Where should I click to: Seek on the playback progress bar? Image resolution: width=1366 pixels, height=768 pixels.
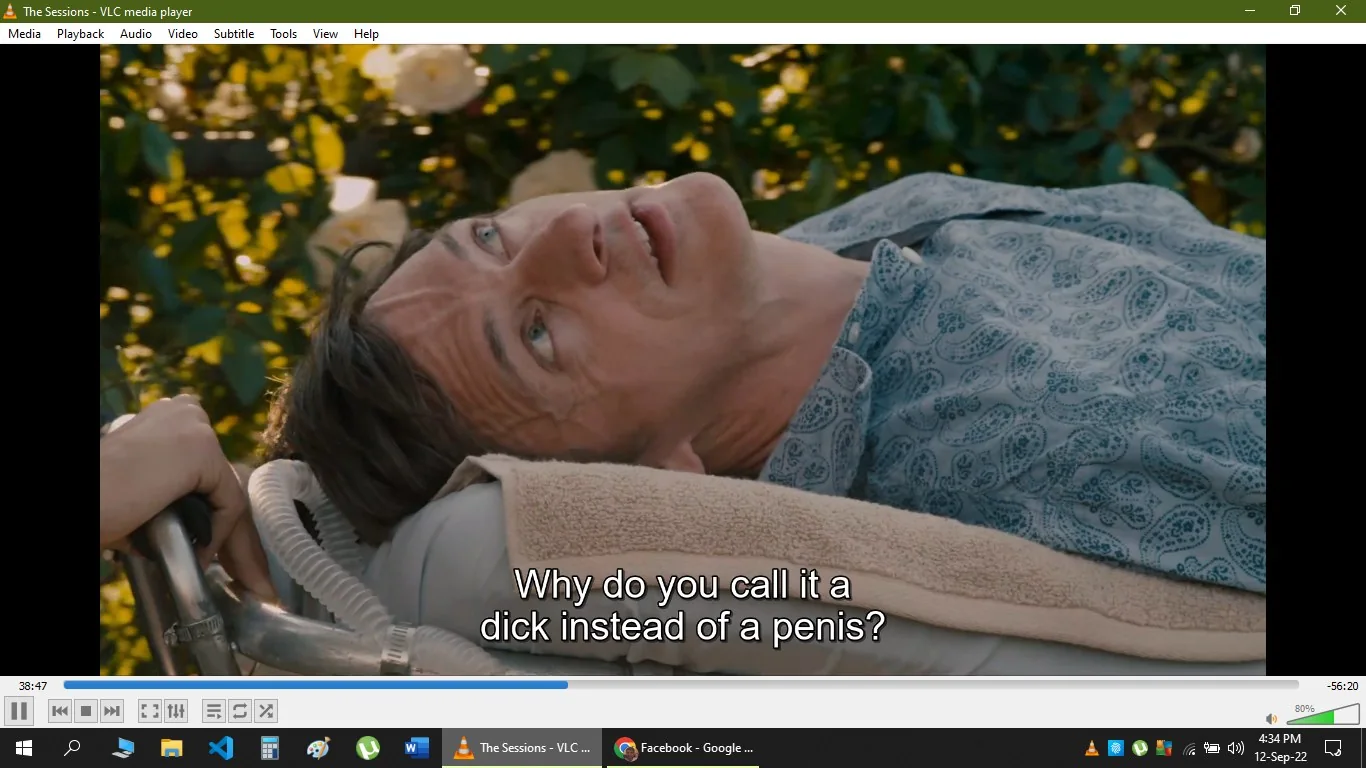click(x=681, y=685)
